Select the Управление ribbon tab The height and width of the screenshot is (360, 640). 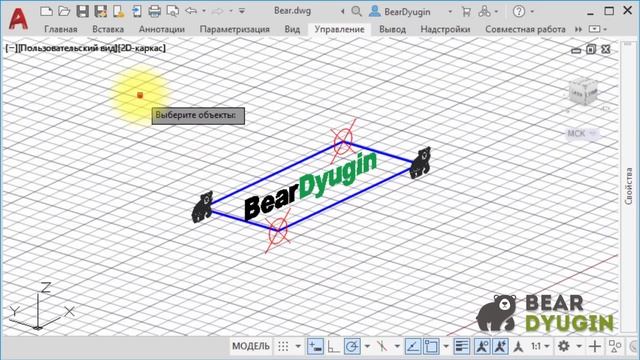(x=339, y=29)
